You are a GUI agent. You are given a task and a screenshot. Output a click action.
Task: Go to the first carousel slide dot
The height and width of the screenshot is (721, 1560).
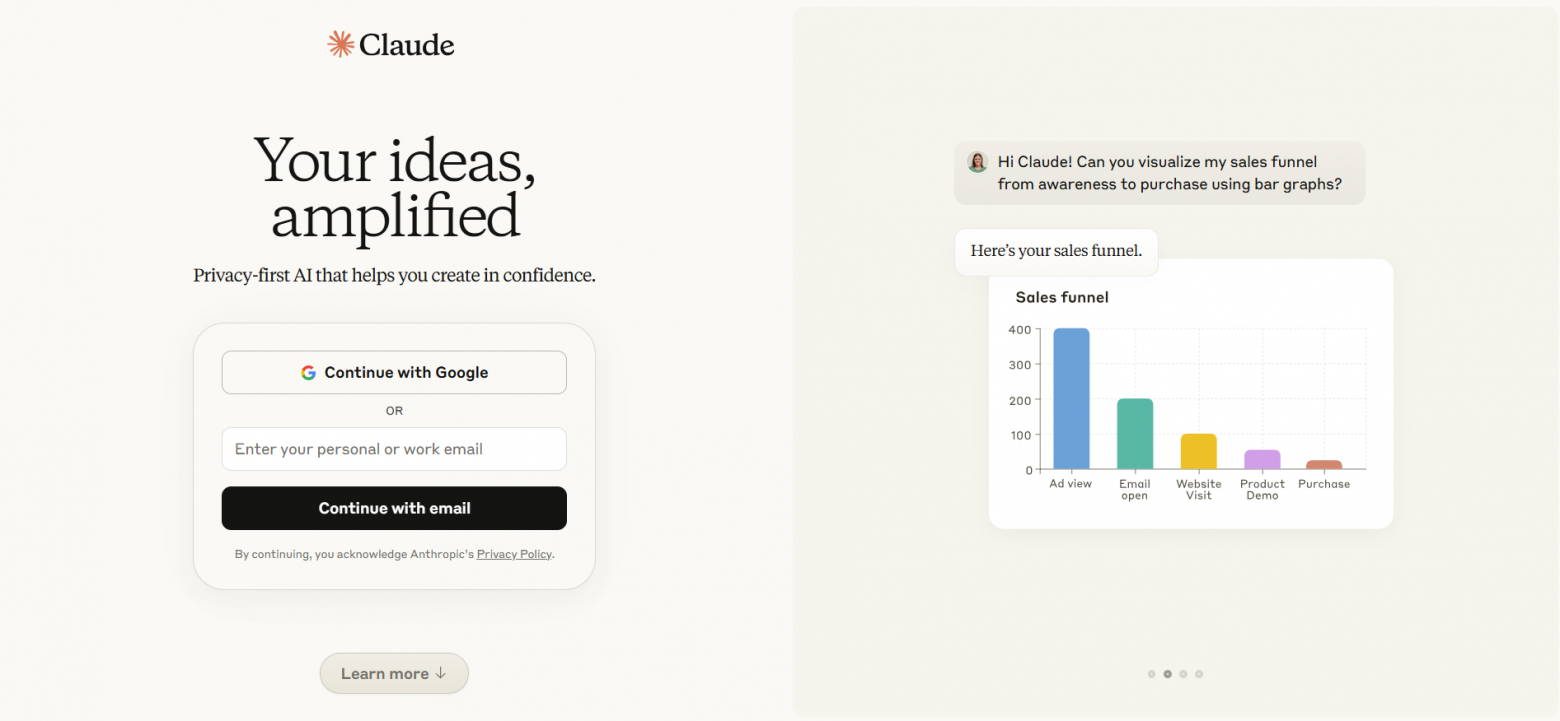click(x=1152, y=674)
